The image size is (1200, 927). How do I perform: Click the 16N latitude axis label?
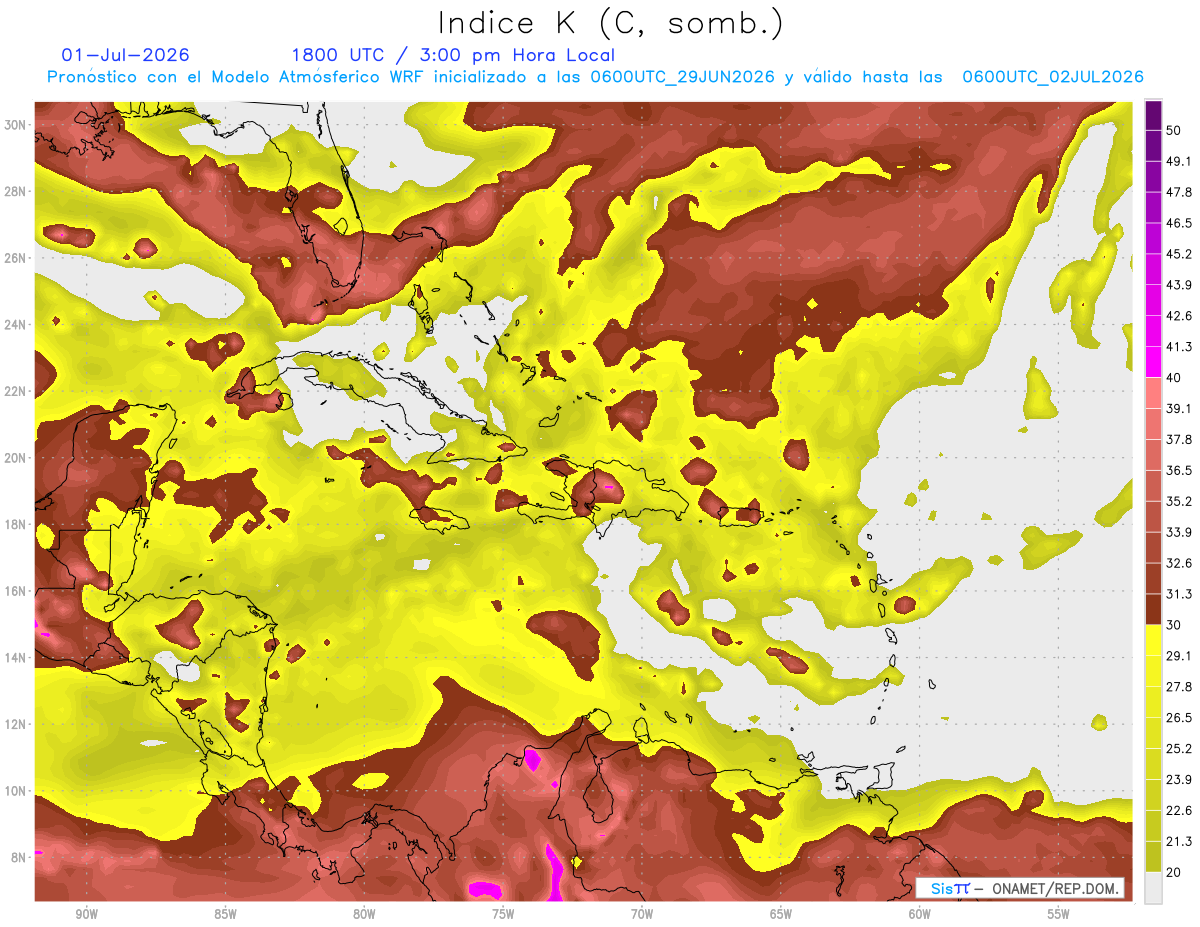(x=16, y=591)
